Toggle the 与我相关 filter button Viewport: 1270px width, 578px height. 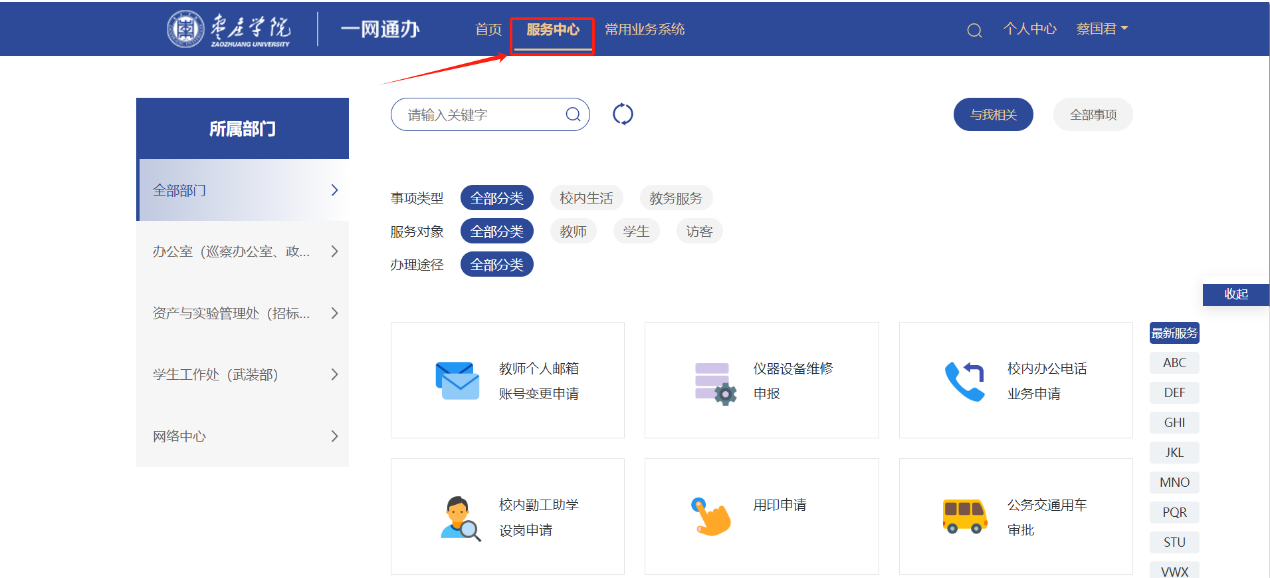992,115
